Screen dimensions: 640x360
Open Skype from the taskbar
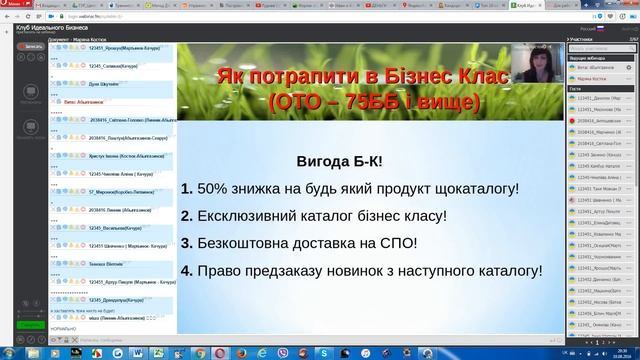click(324, 353)
